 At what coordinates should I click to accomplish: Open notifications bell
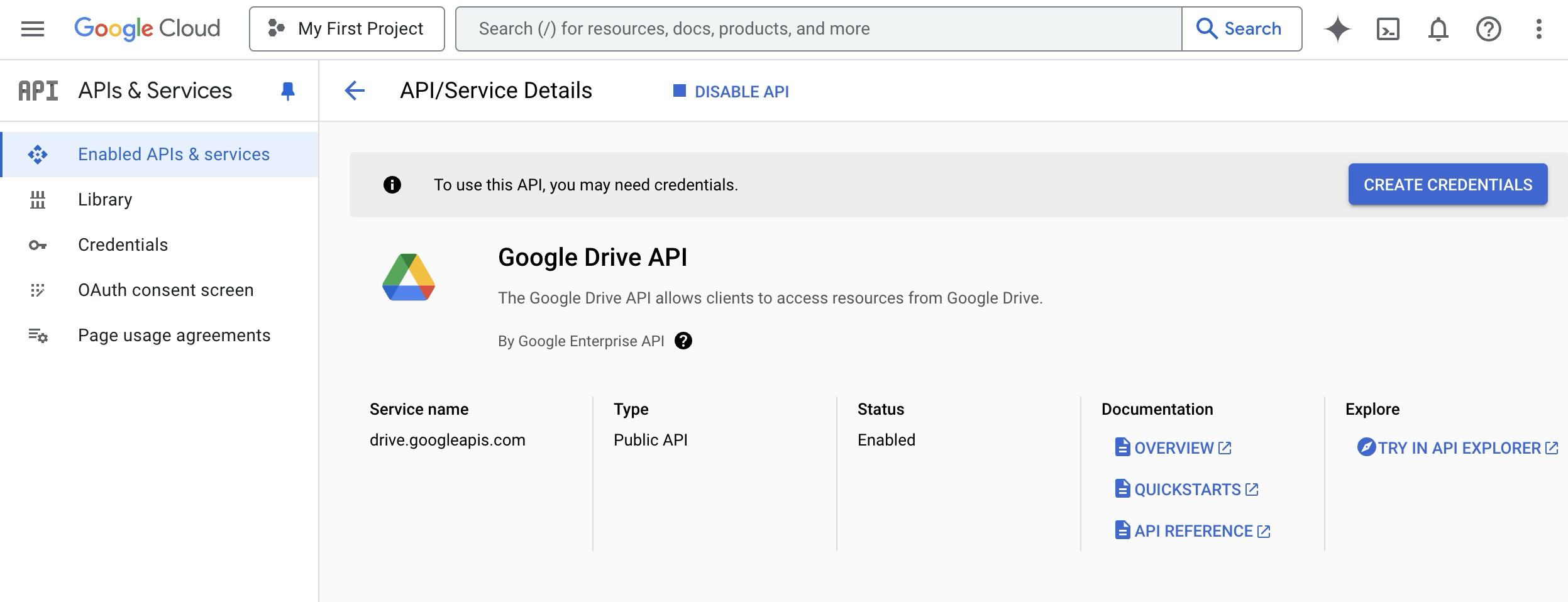(1438, 29)
